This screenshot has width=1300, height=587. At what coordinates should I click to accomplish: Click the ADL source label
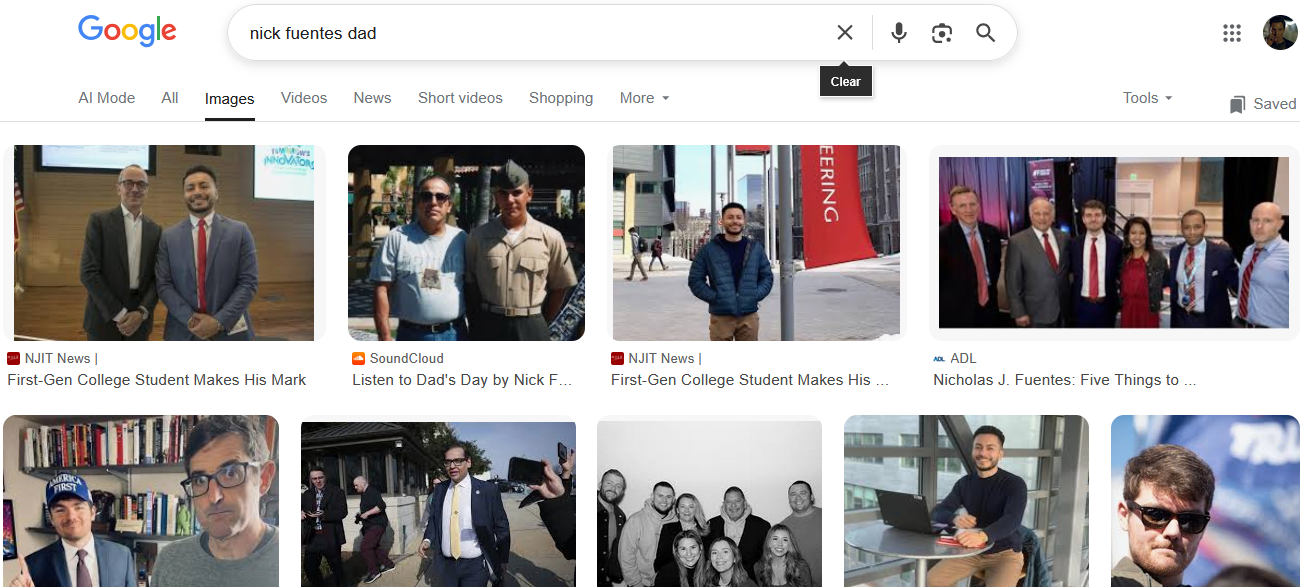pos(963,358)
